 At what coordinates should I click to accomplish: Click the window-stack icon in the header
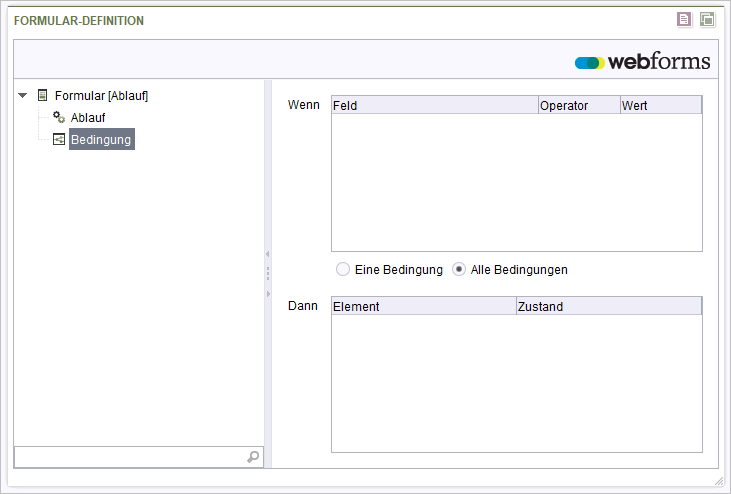click(x=707, y=20)
